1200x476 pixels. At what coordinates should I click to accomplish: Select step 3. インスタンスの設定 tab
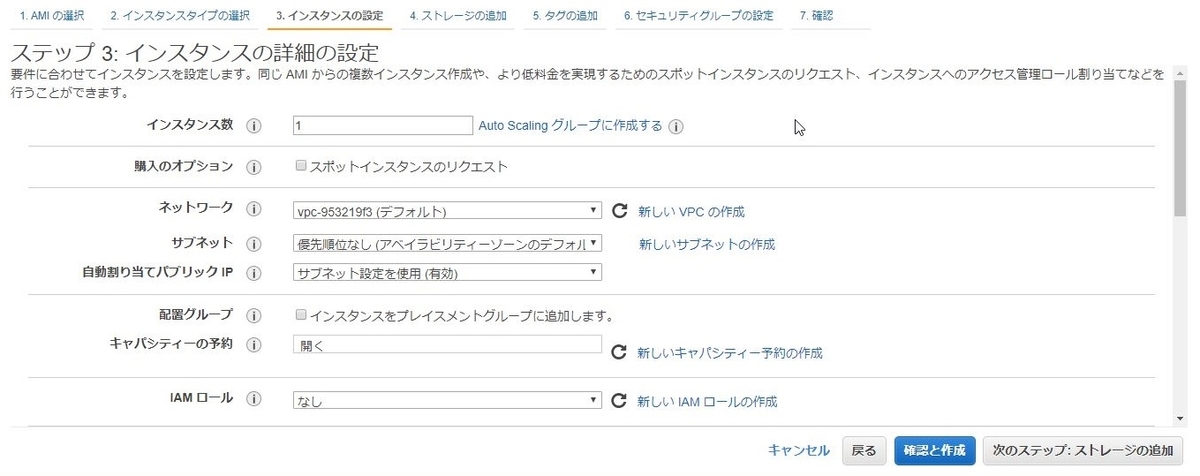point(330,16)
